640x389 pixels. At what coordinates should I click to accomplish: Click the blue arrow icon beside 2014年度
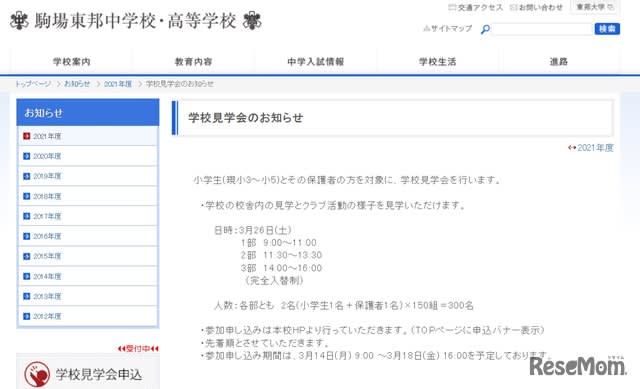[x=27, y=276]
